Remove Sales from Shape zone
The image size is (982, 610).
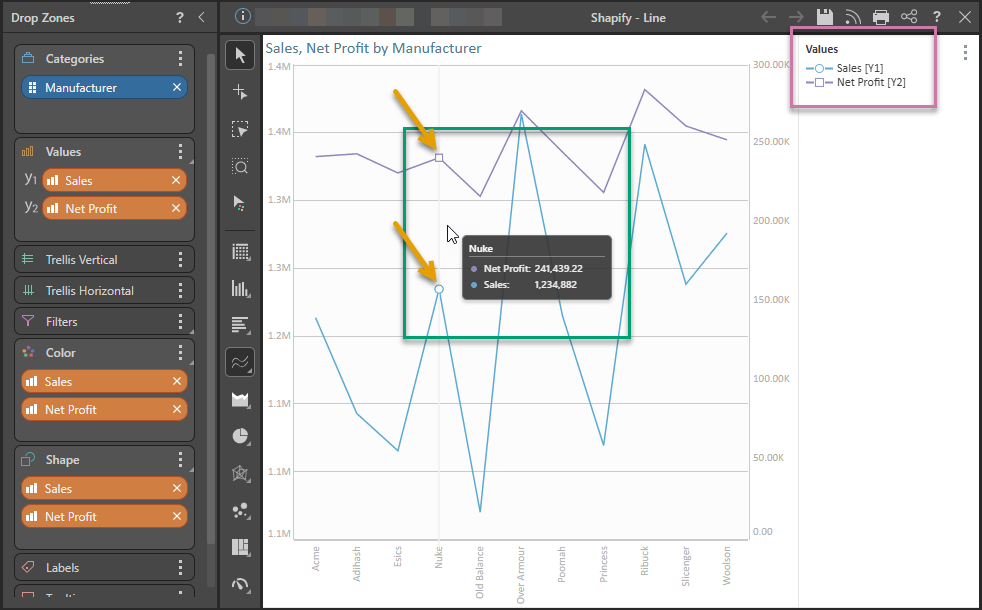coord(177,489)
